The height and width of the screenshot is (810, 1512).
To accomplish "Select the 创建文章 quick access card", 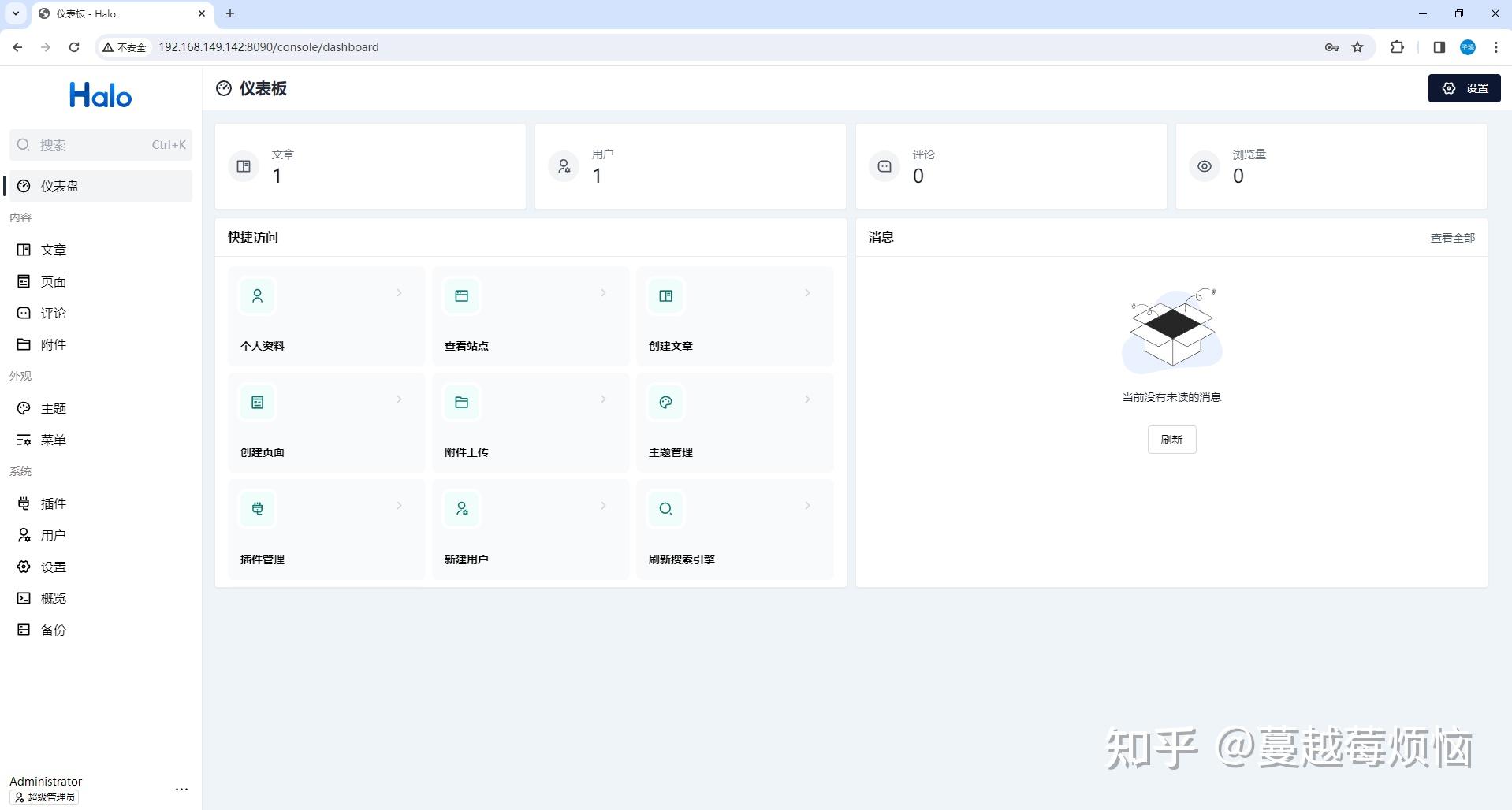I will (x=670, y=345).
